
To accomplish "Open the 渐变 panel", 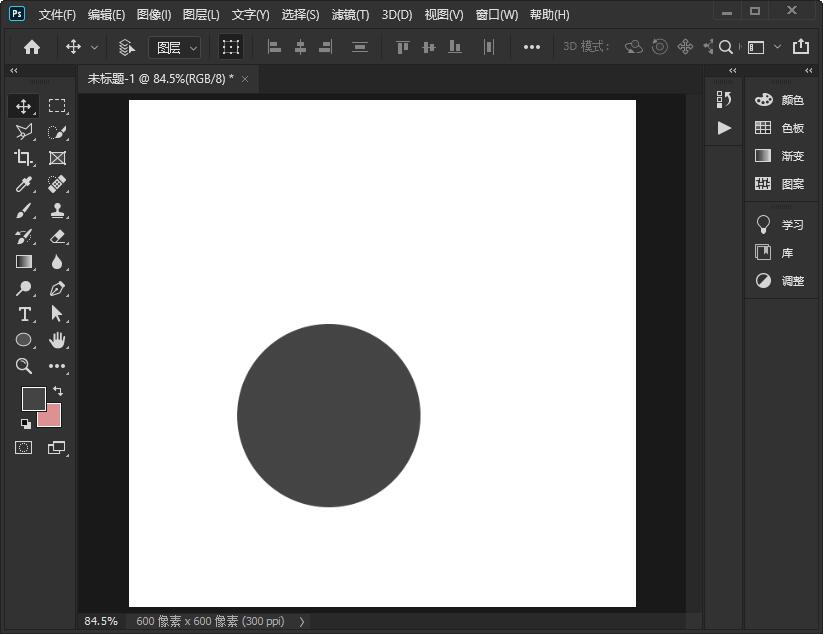I will [x=779, y=156].
